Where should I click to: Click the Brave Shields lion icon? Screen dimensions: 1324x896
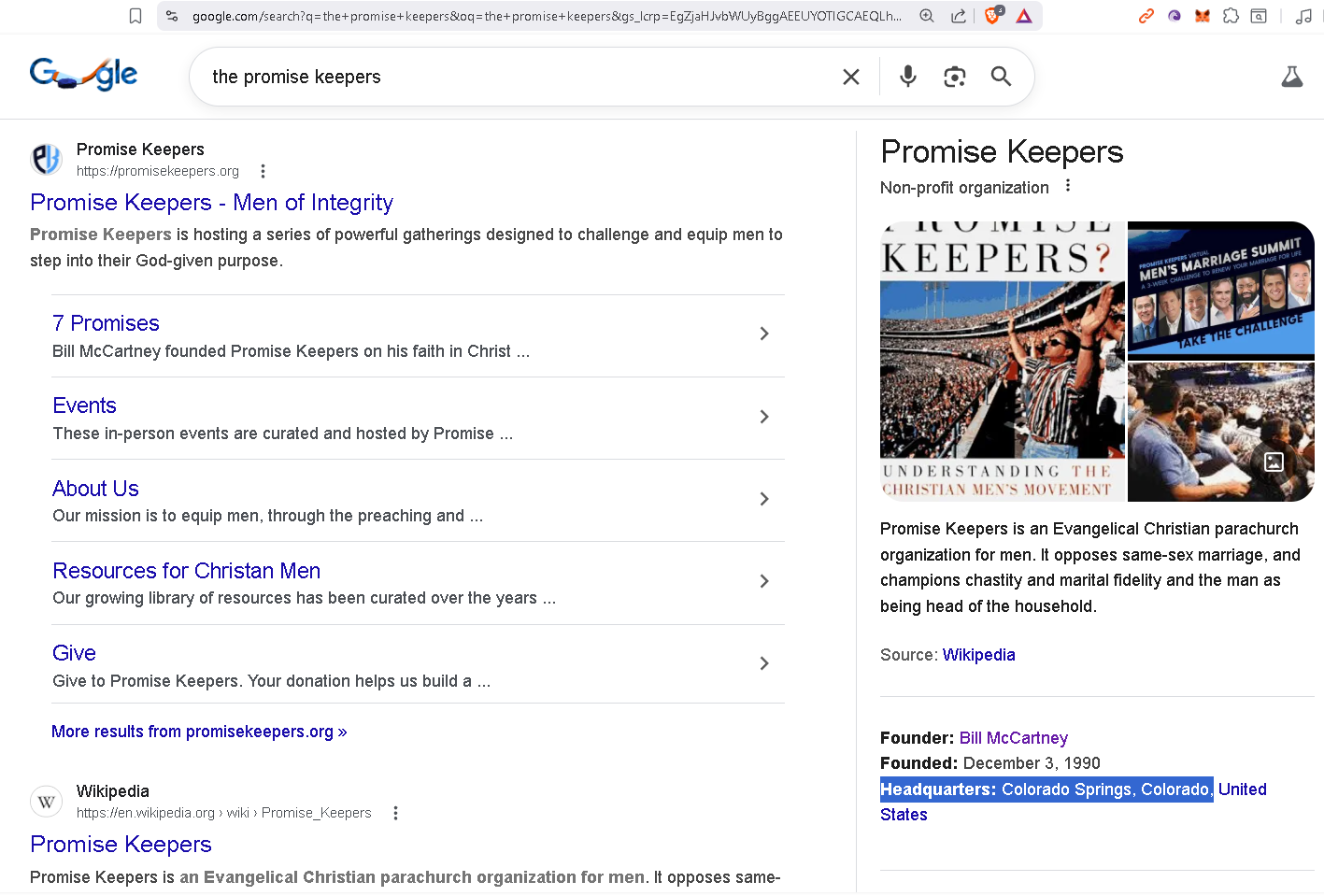993,16
